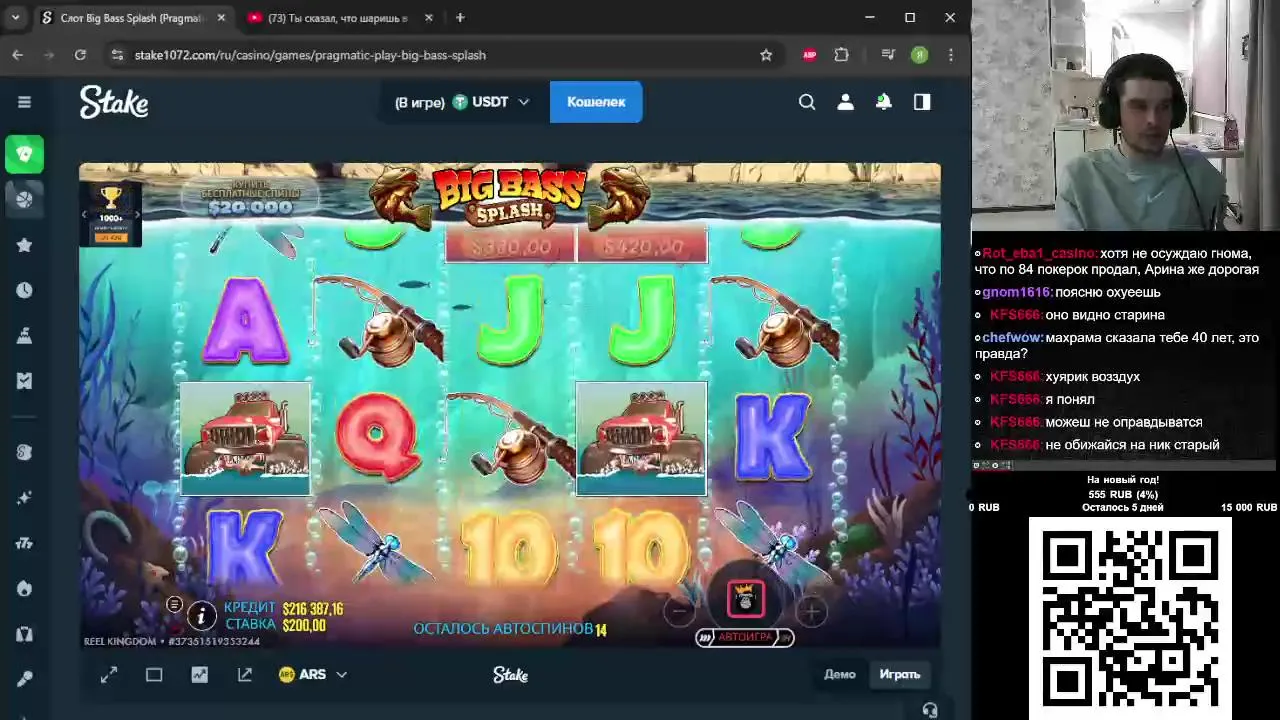Open the small game menu icon beside info

pos(174,605)
